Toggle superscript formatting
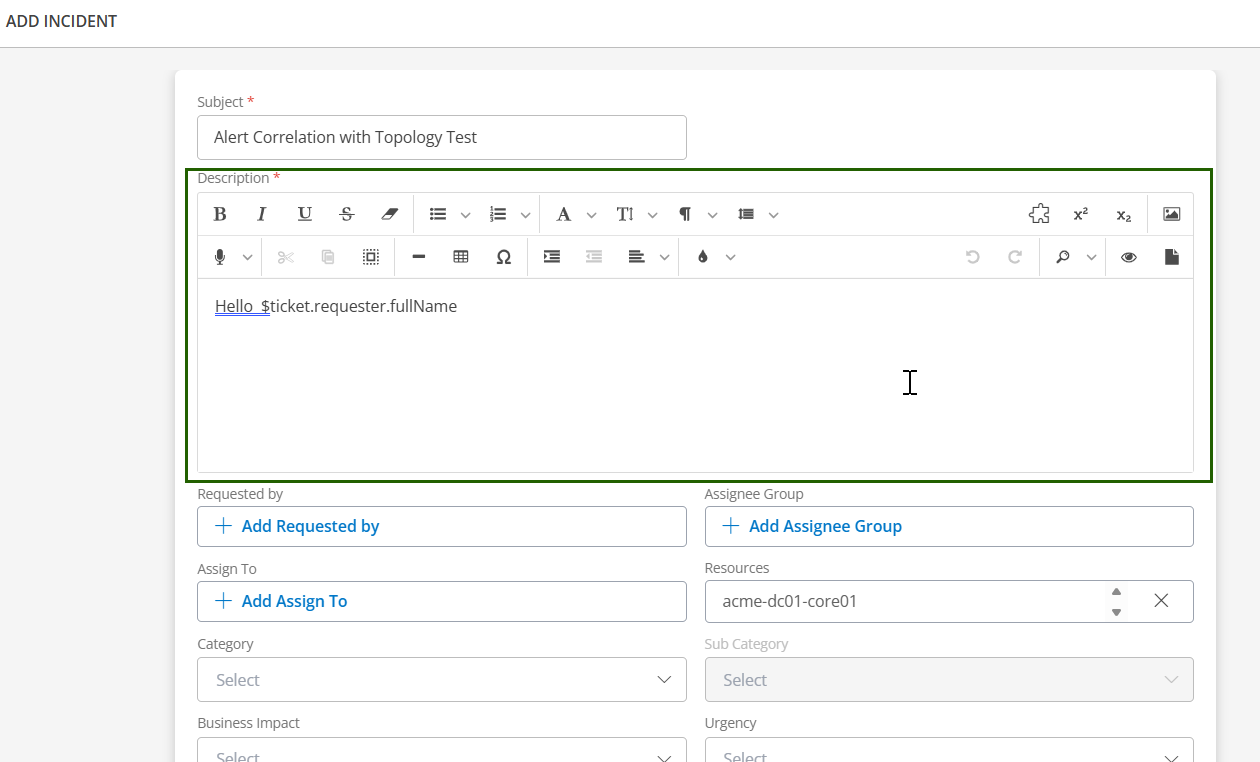The image size is (1260, 762). point(1081,214)
